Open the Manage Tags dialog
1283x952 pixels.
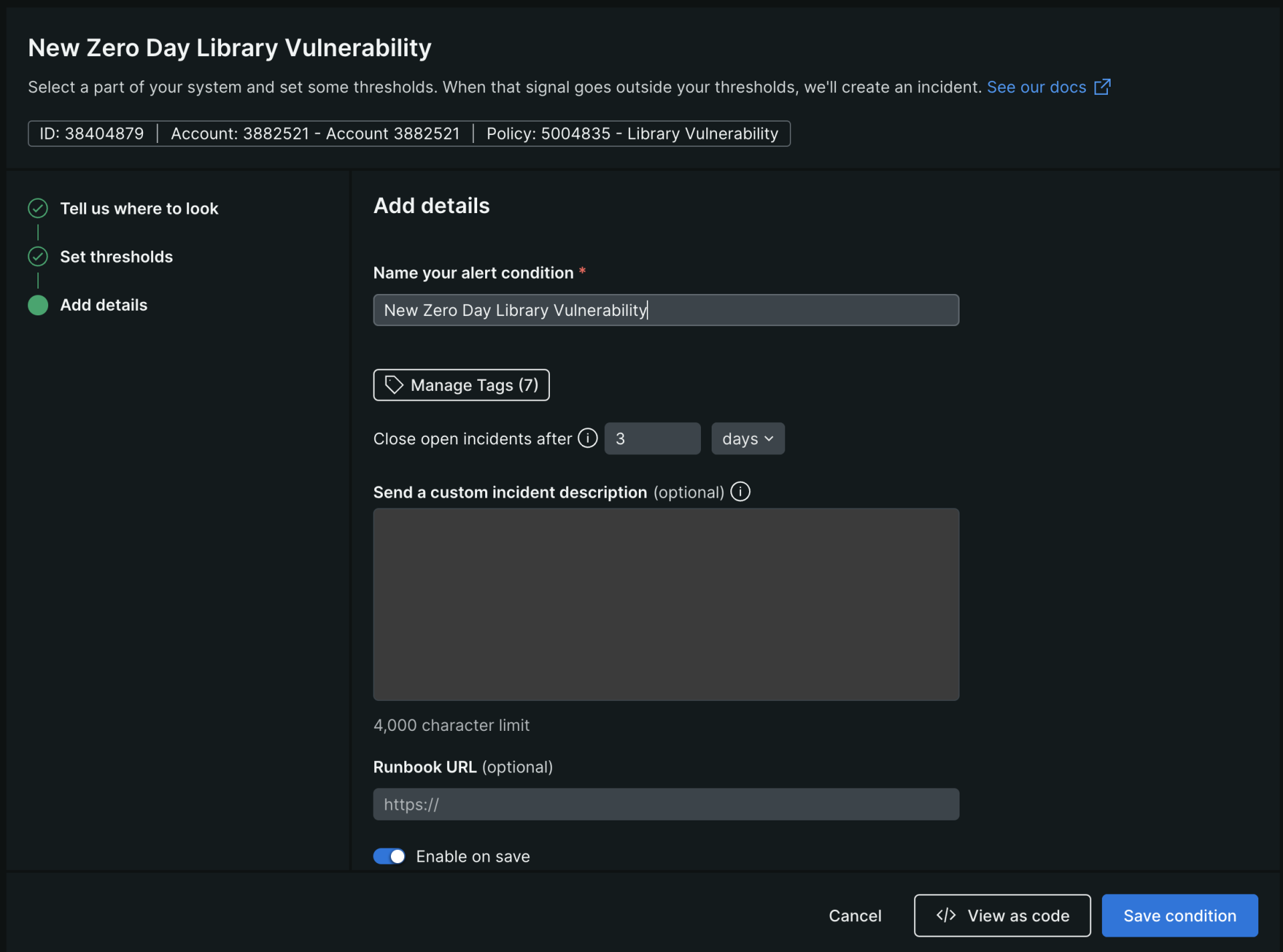(461, 385)
